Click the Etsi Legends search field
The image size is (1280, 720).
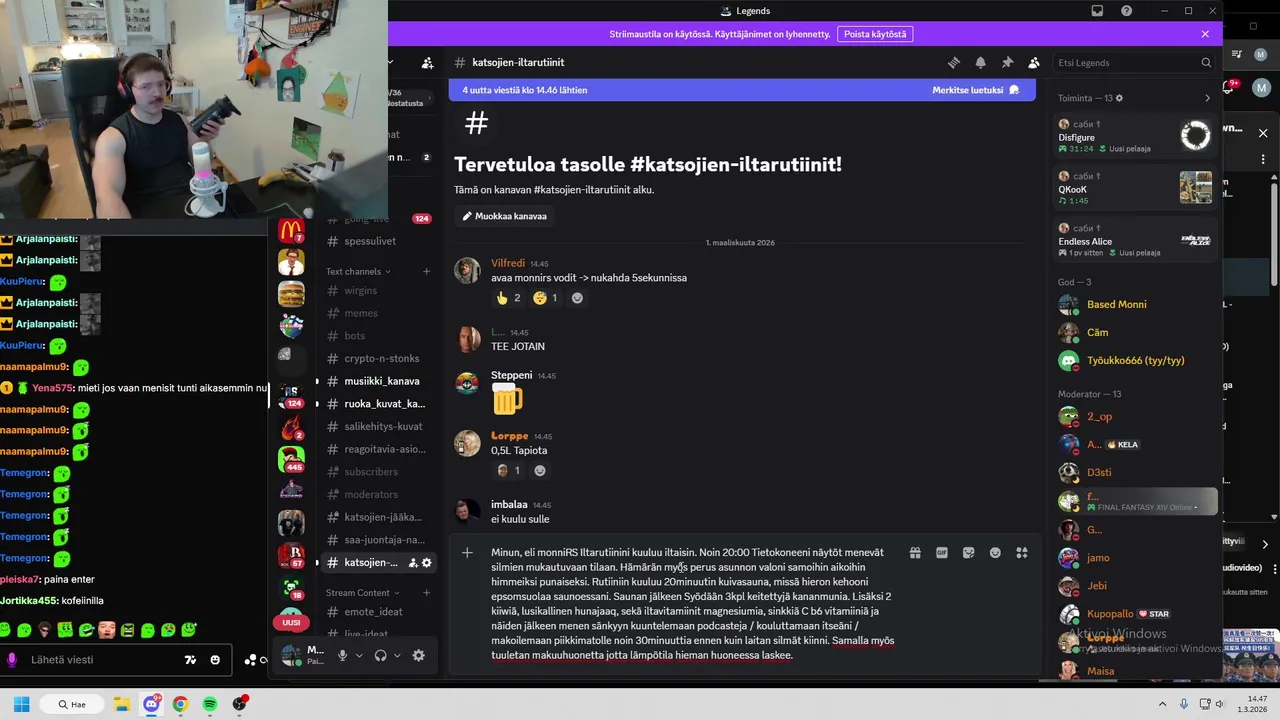point(1134,62)
